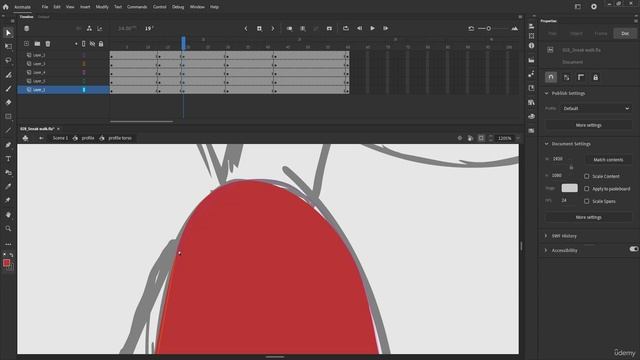The height and width of the screenshot is (360, 640).
Task: Select the Pen tool
Action: pyautogui.click(x=8, y=144)
